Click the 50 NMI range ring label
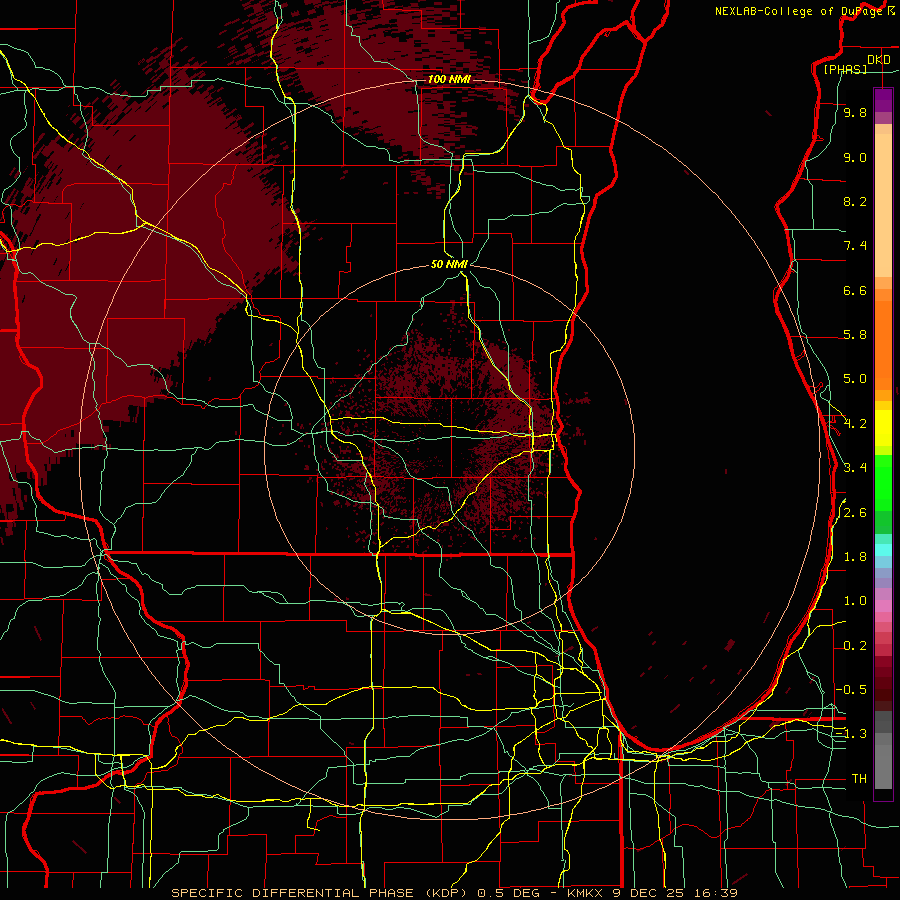The image size is (900, 900). (449, 264)
